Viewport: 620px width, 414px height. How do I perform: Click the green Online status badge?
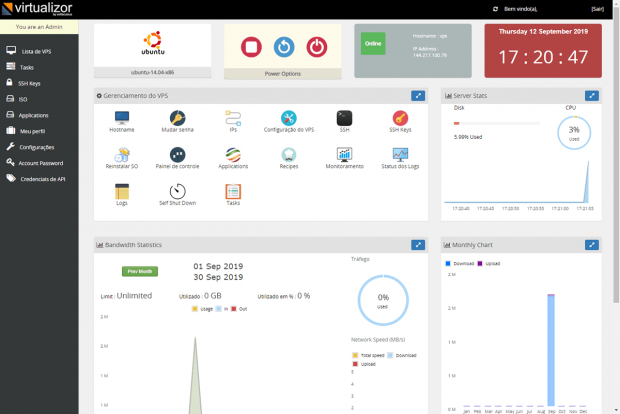point(373,43)
